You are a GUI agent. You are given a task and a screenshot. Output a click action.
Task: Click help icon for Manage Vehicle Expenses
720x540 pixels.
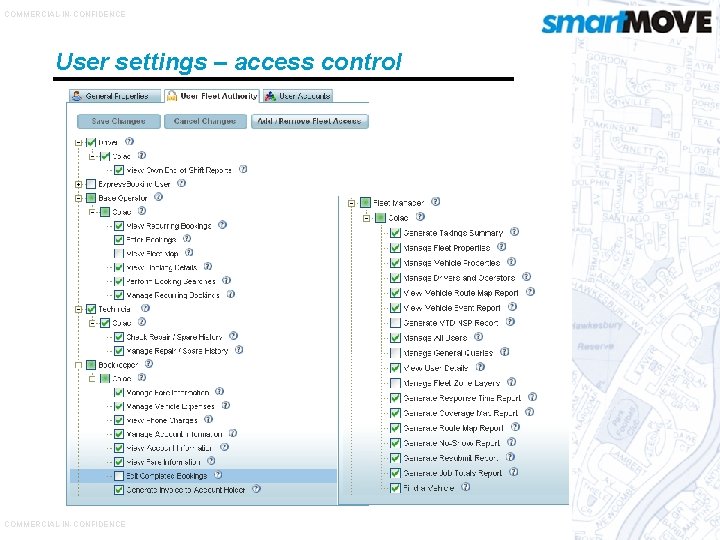pos(226,405)
